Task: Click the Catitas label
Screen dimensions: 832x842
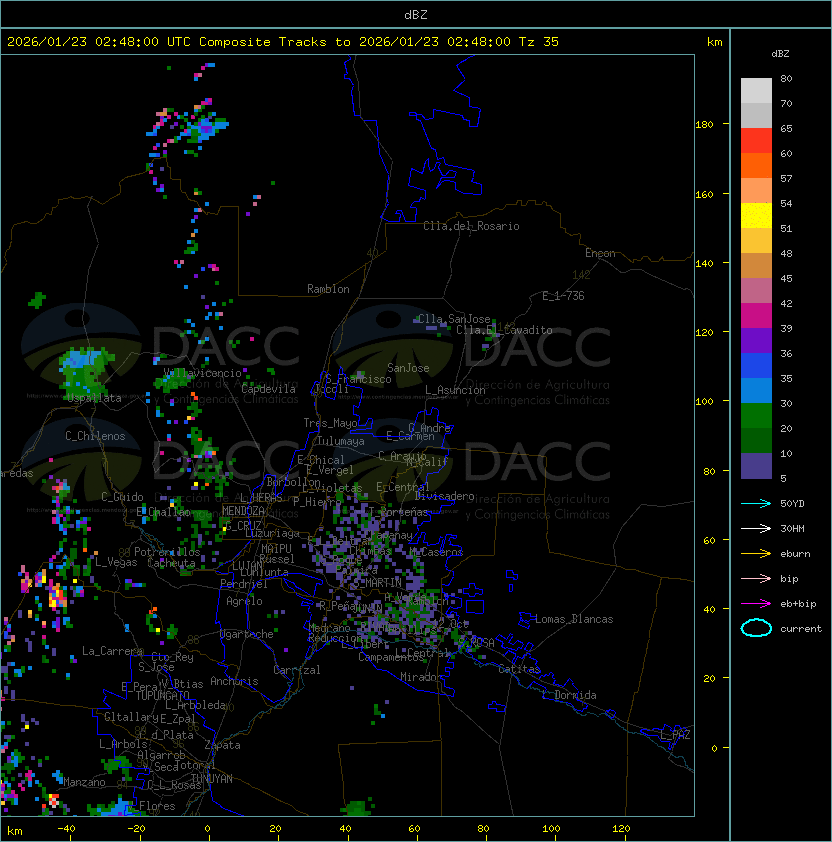Action: click(x=519, y=669)
